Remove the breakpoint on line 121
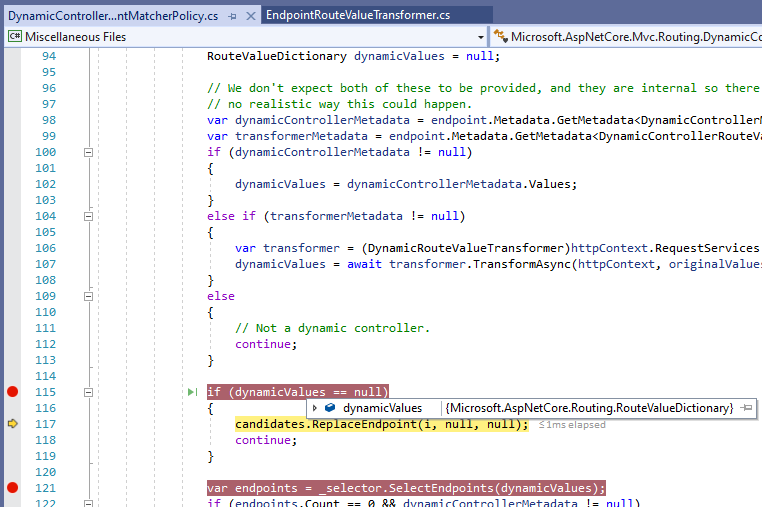This screenshot has width=762, height=507. 13,488
